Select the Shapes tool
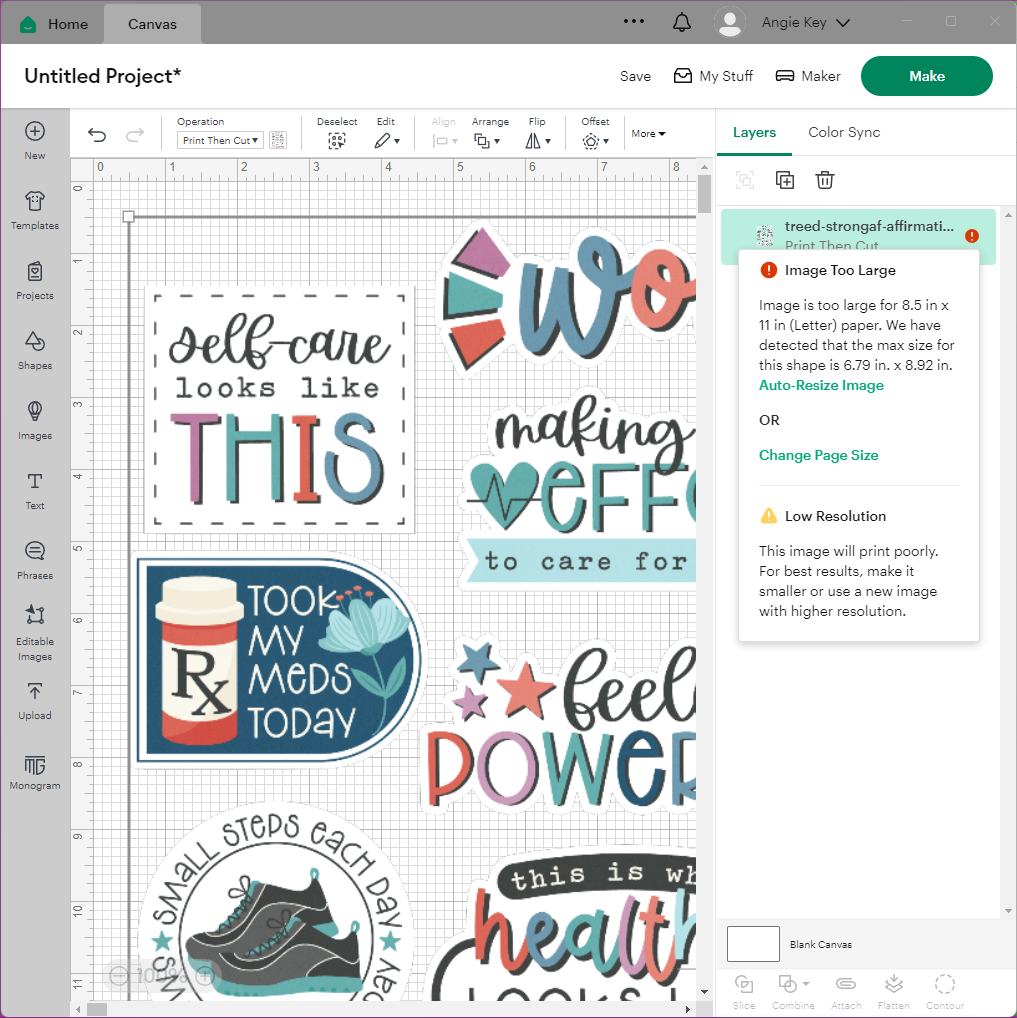The width and height of the screenshot is (1017, 1018). tap(35, 349)
